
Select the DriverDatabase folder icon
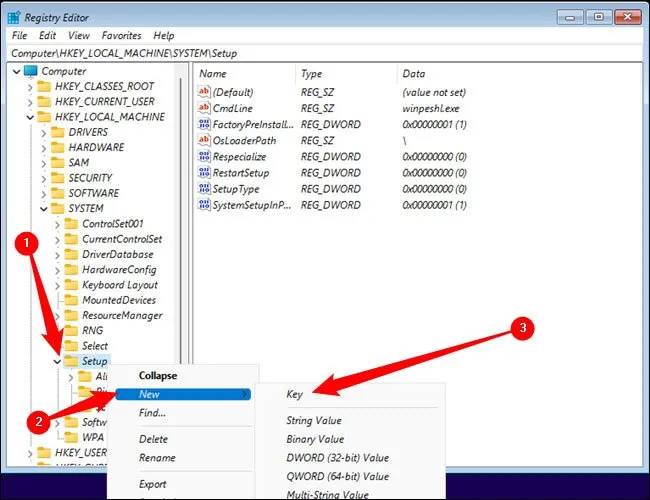(x=70, y=254)
